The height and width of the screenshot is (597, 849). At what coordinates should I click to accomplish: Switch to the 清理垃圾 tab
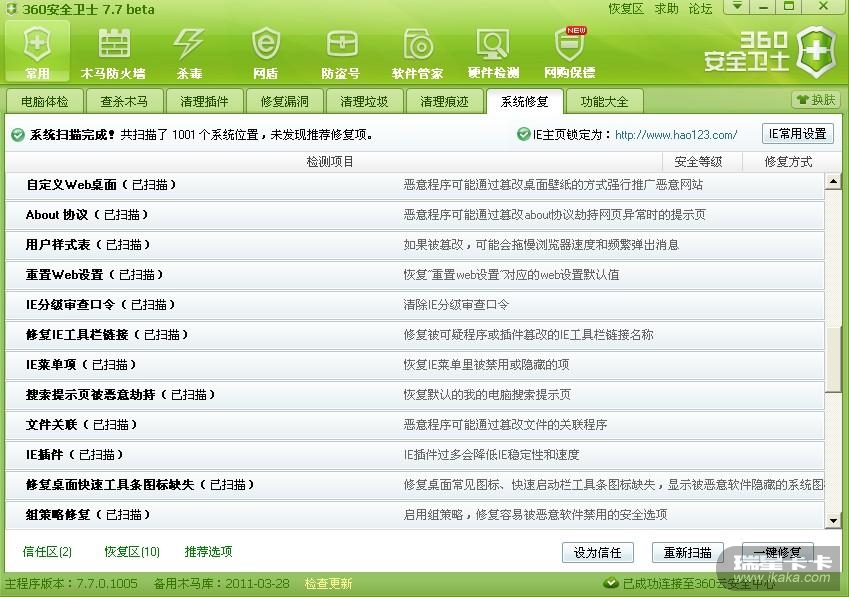[364, 101]
